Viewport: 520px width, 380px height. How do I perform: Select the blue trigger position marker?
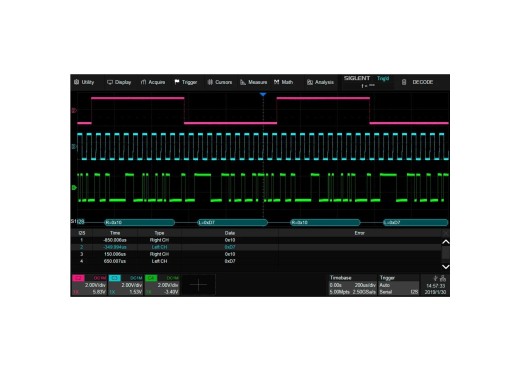(263, 95)
